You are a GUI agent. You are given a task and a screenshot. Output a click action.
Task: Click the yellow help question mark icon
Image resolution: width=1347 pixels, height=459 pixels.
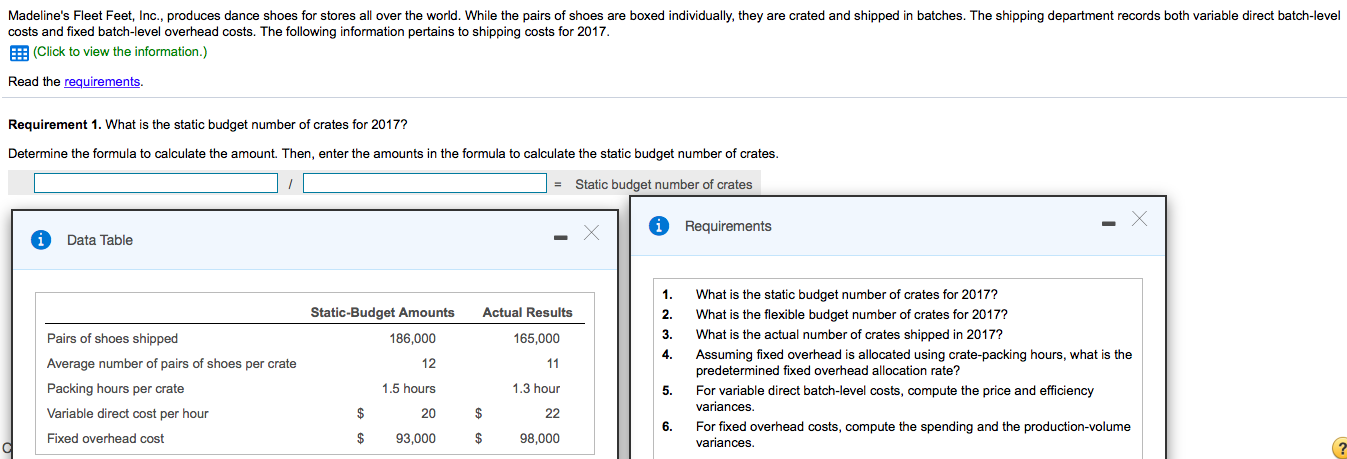(x=1339, y=449)
